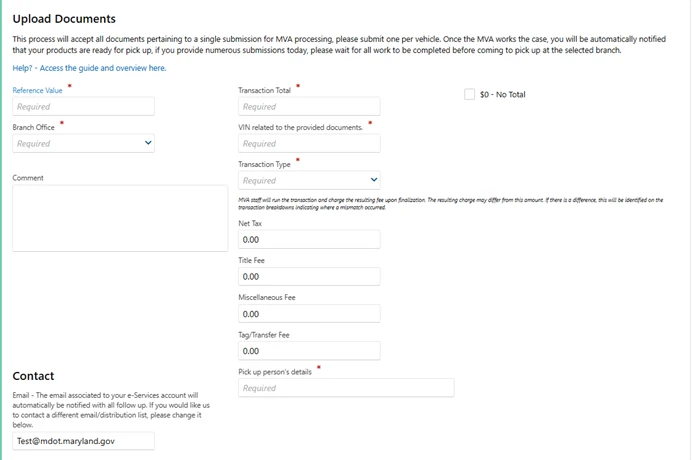Click the Title Fee label

252,260
